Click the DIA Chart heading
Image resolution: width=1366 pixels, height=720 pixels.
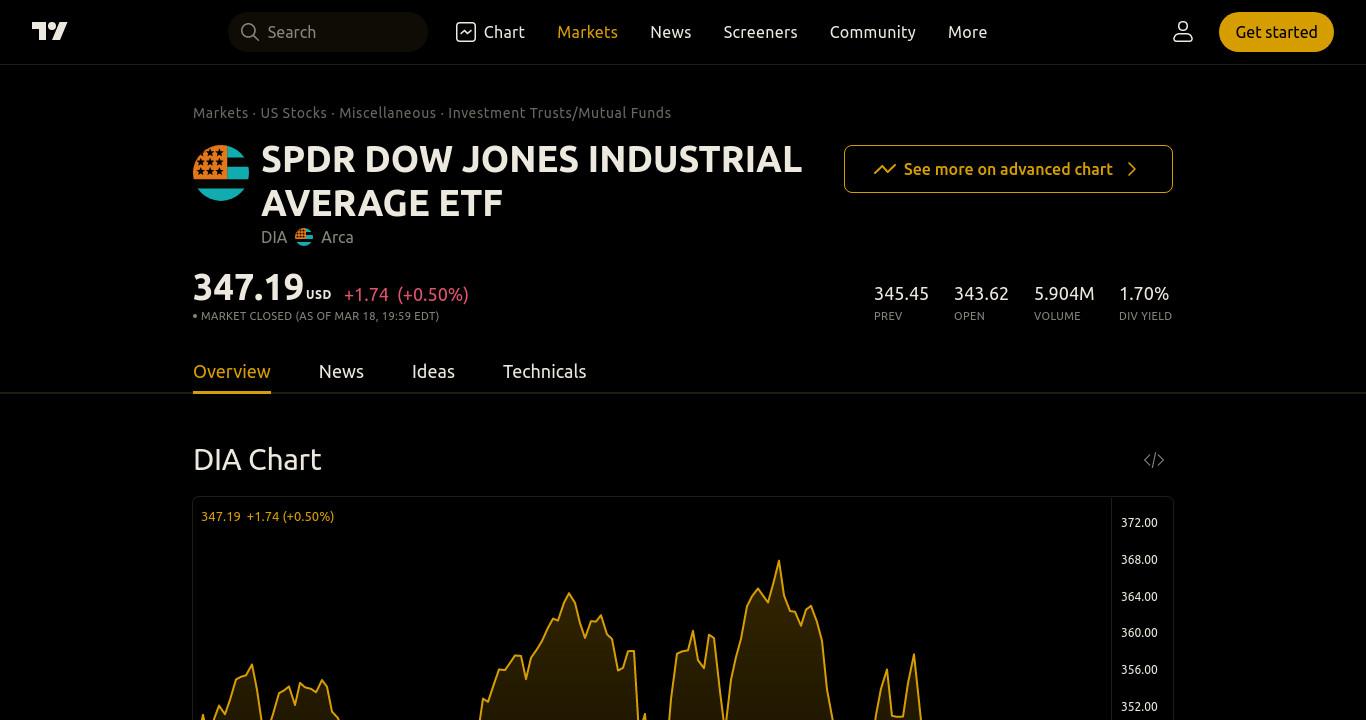click(257, 459)
